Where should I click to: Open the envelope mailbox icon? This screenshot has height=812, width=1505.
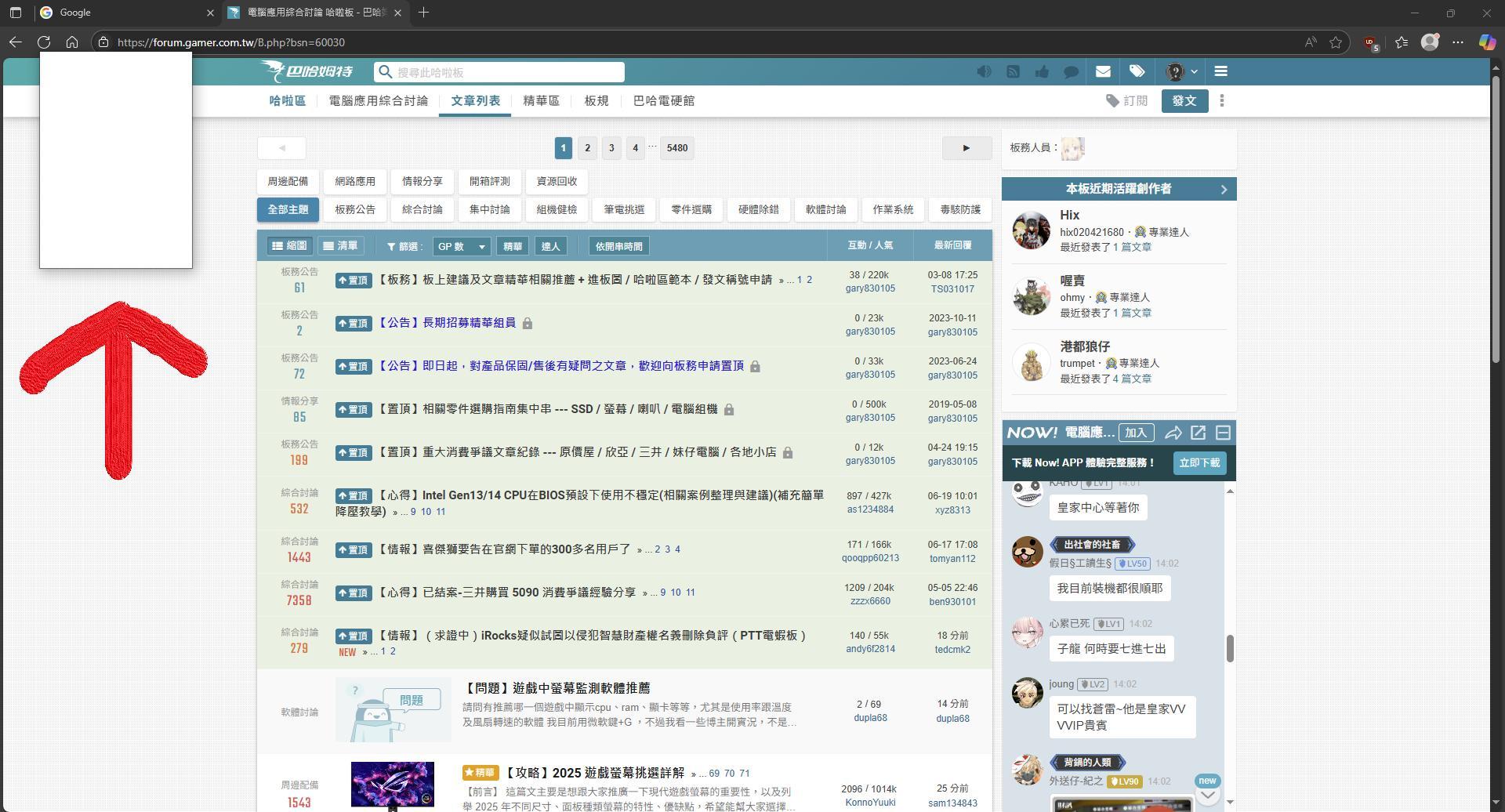point(1103,71)
